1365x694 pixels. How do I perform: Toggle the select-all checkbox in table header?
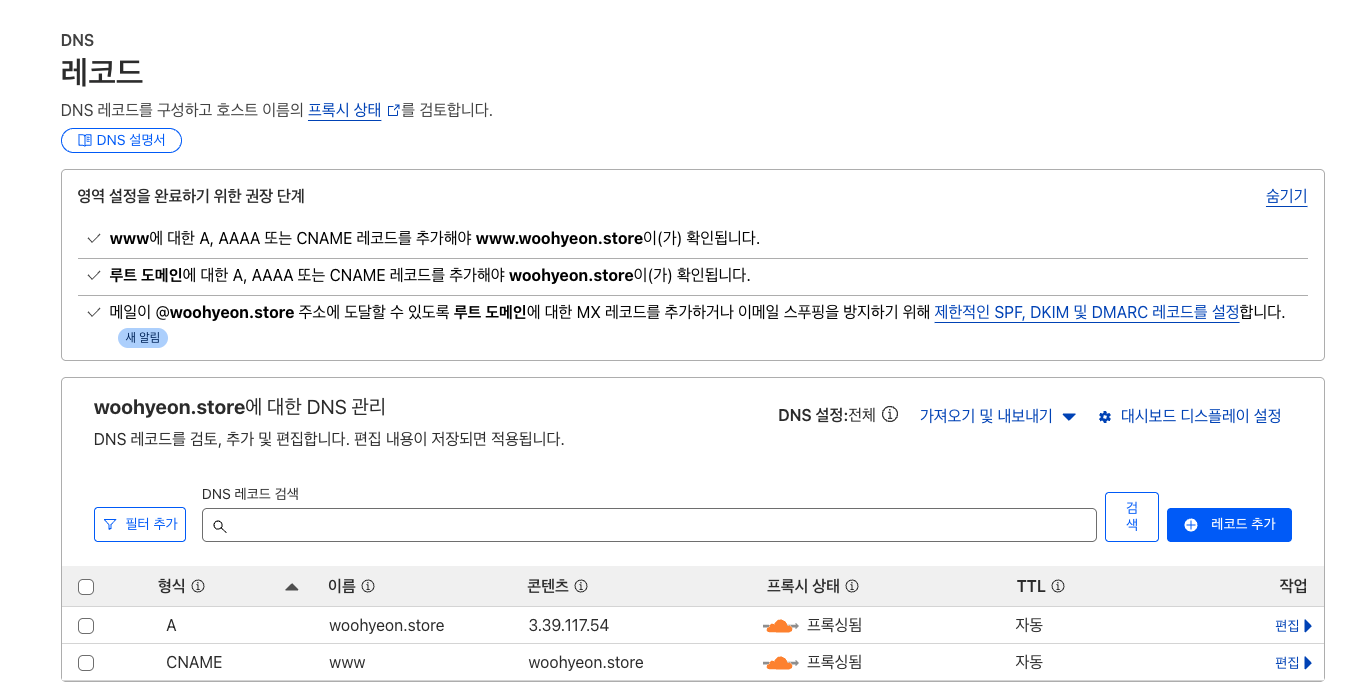tap(86, 587)
